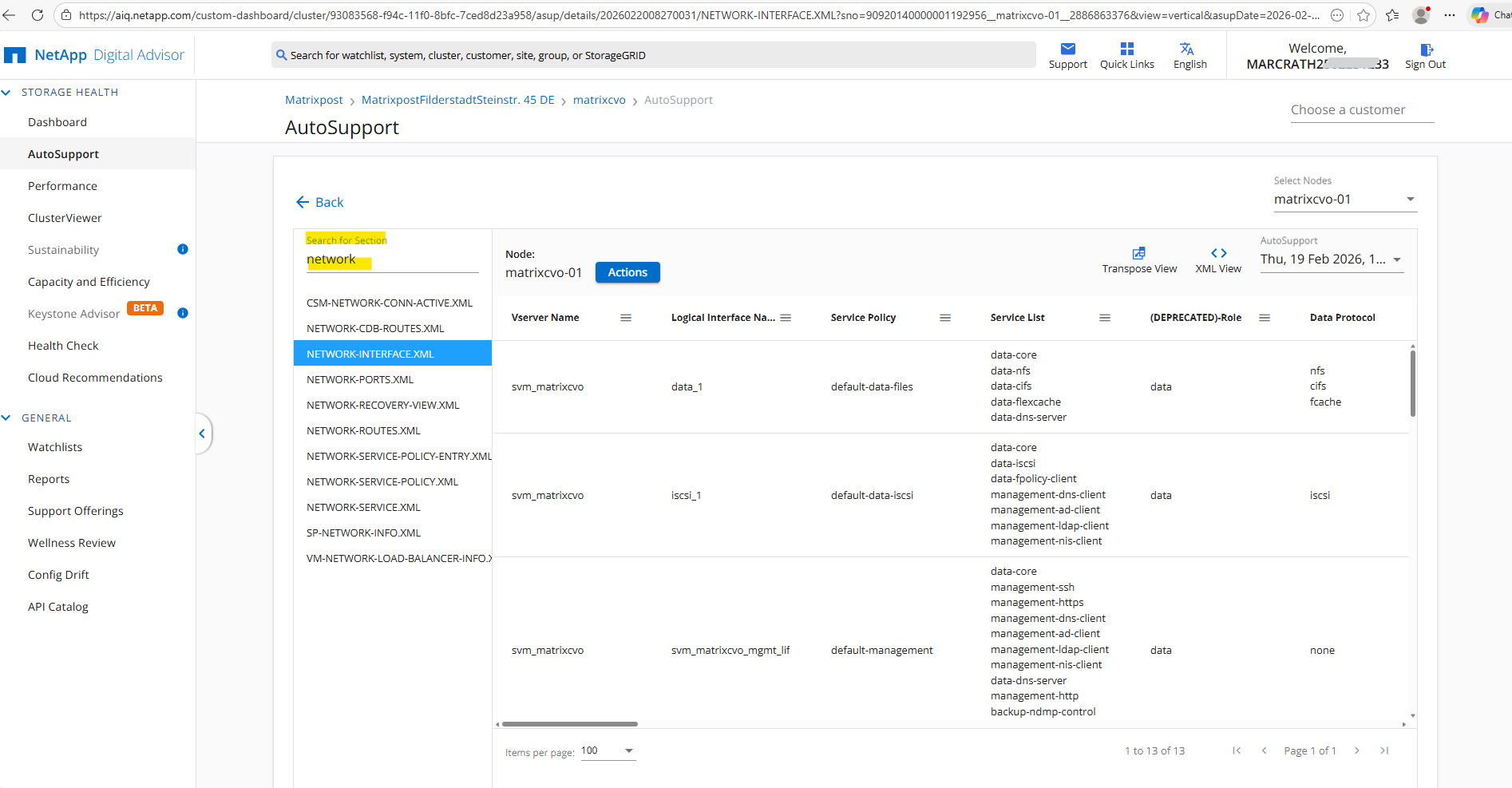Image resolution: width=1512 pixels, height=788 pixels.
Task: Click the Actions button
Action: (627, 272)
